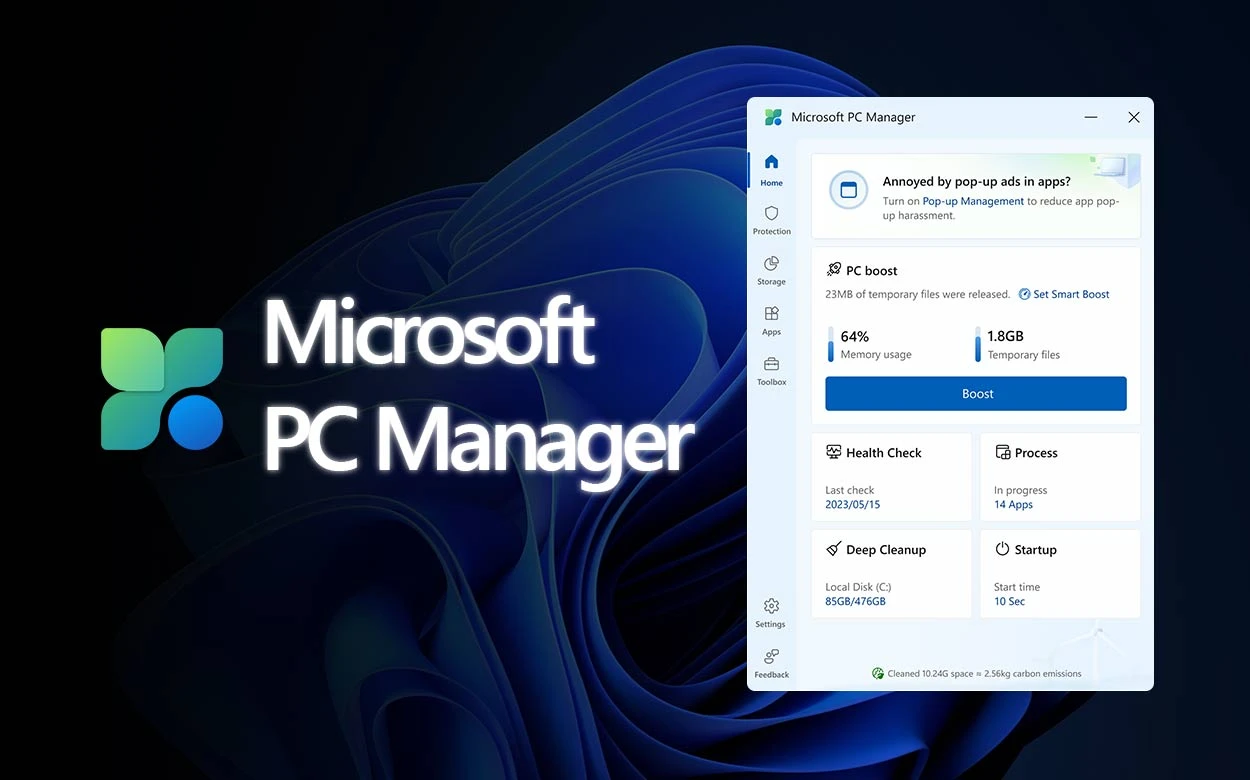
Task: Click the large Microsoft PC Manager logo on wallpaper
Action: click(162, 388)
